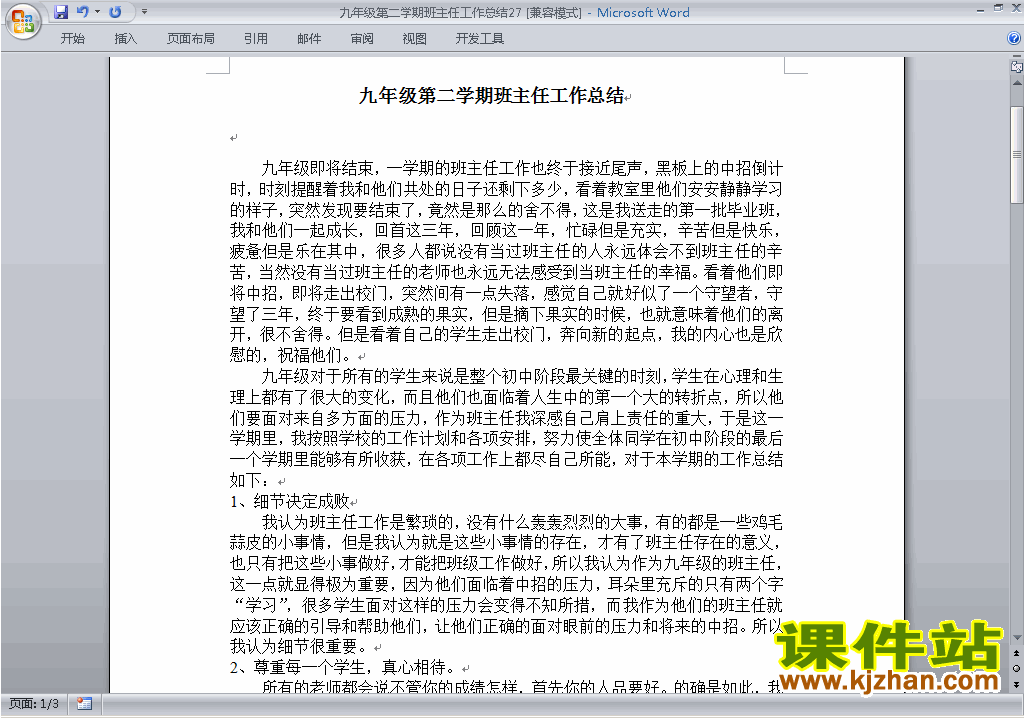The image size is (1024, 718).
Task: Open the 审阅 ribbon tab
Action: 361,39
